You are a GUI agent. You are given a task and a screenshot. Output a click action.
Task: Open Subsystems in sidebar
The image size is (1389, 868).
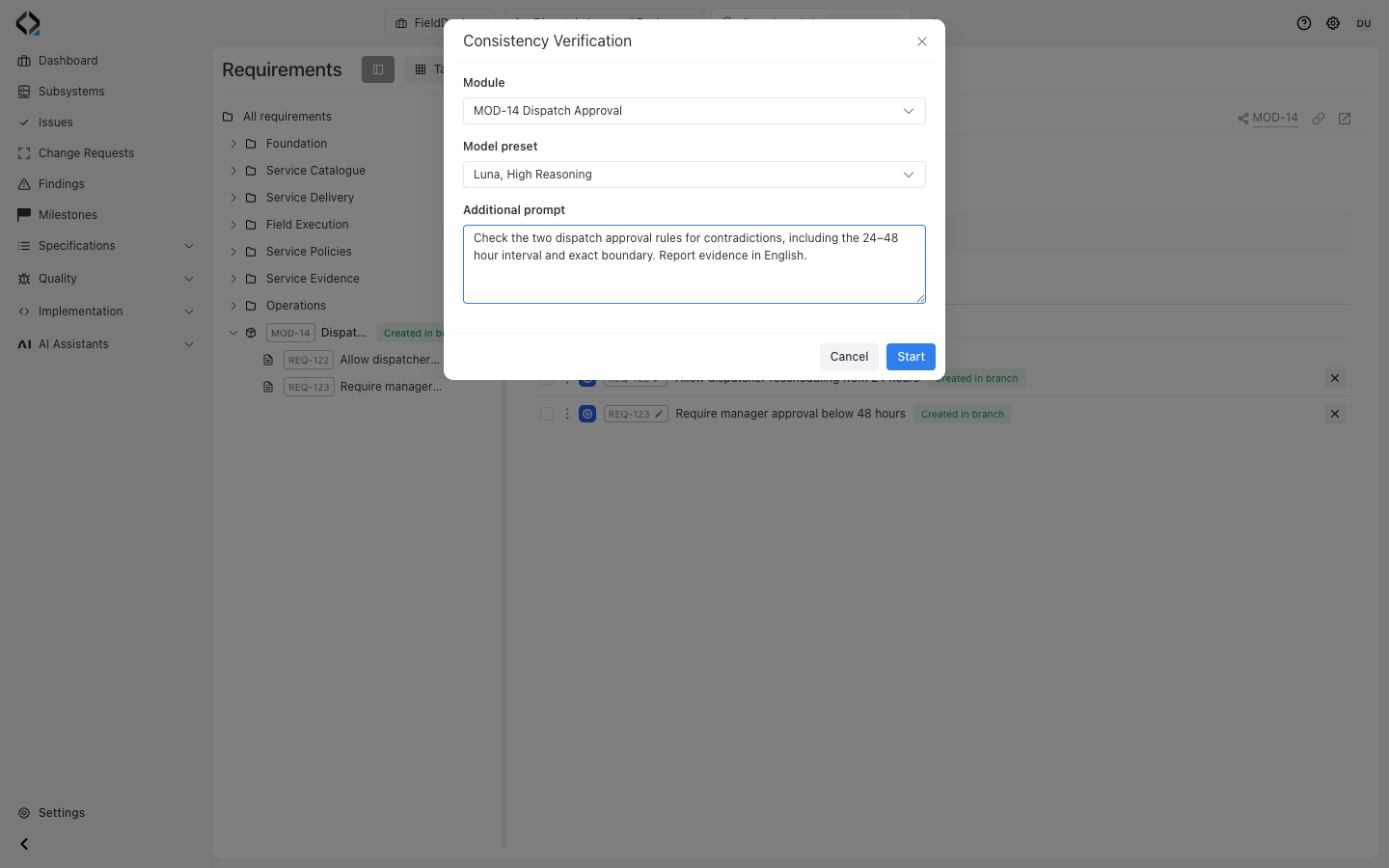[71, 92]
